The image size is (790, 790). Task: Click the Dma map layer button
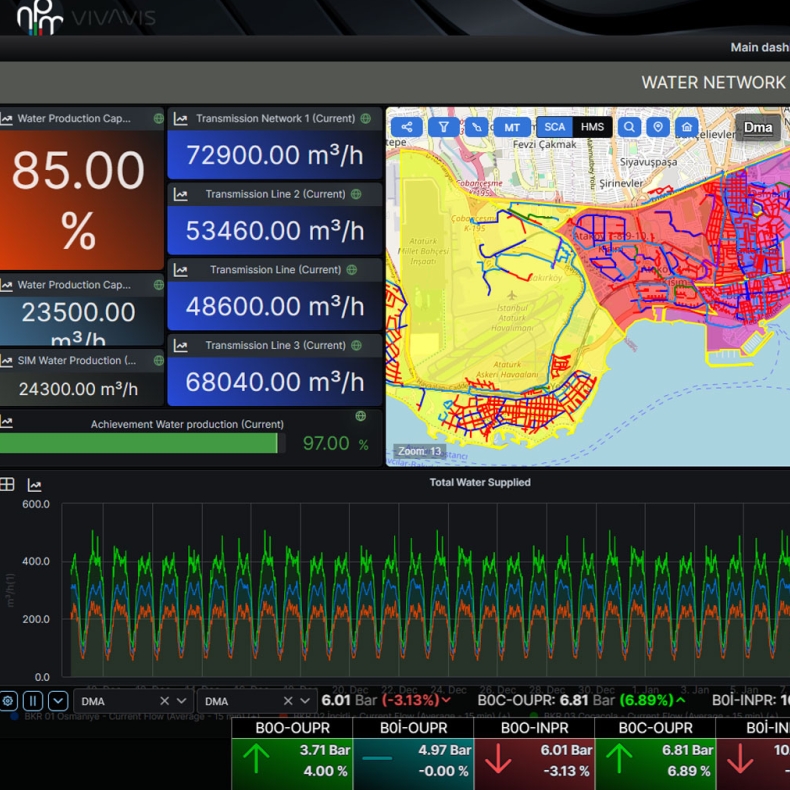coord(758,127)
